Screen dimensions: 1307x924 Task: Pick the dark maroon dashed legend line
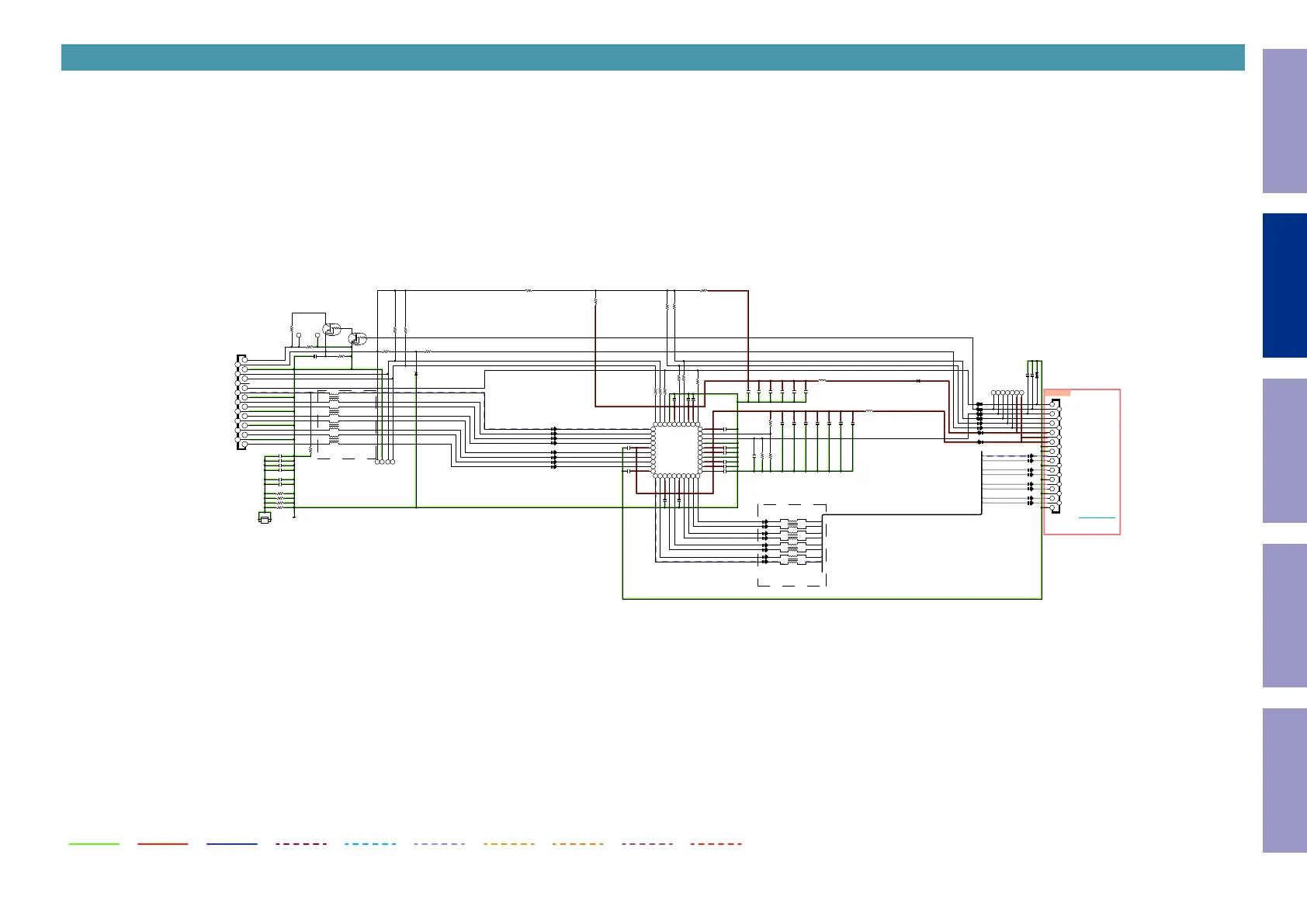[301, 843]
